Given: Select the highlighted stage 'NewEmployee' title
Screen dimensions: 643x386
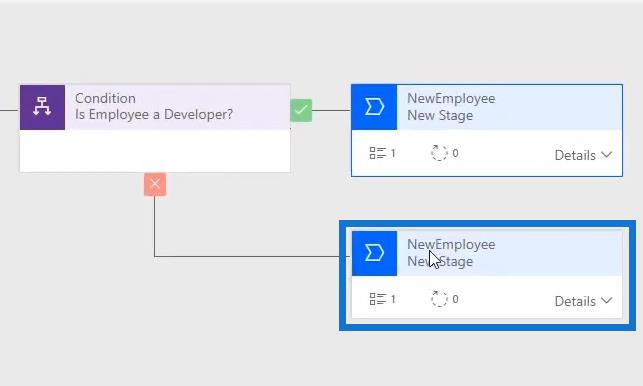Looking at the screenshot, I should 451,244.
